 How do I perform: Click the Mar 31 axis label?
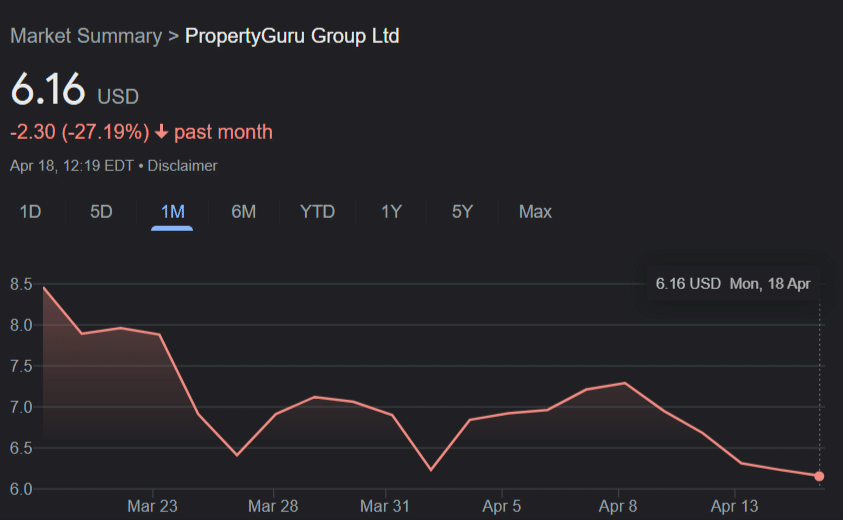coord(384,506)
